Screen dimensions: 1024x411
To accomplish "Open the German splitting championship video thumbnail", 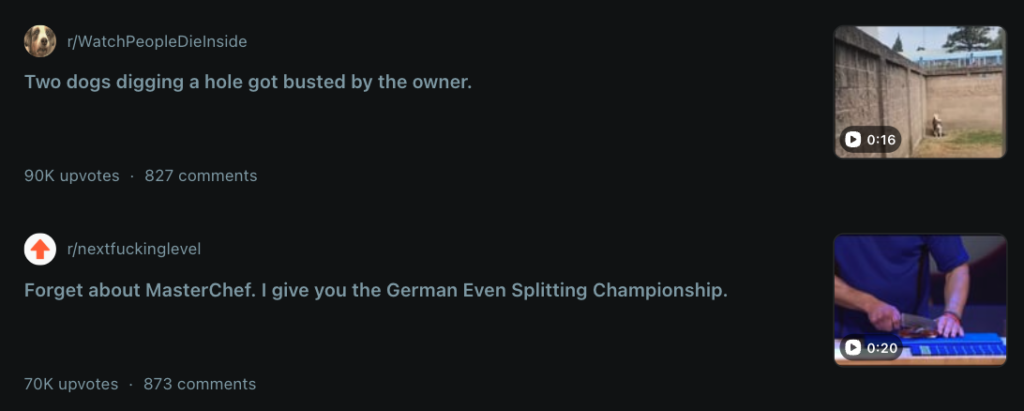I will point(919,300).
